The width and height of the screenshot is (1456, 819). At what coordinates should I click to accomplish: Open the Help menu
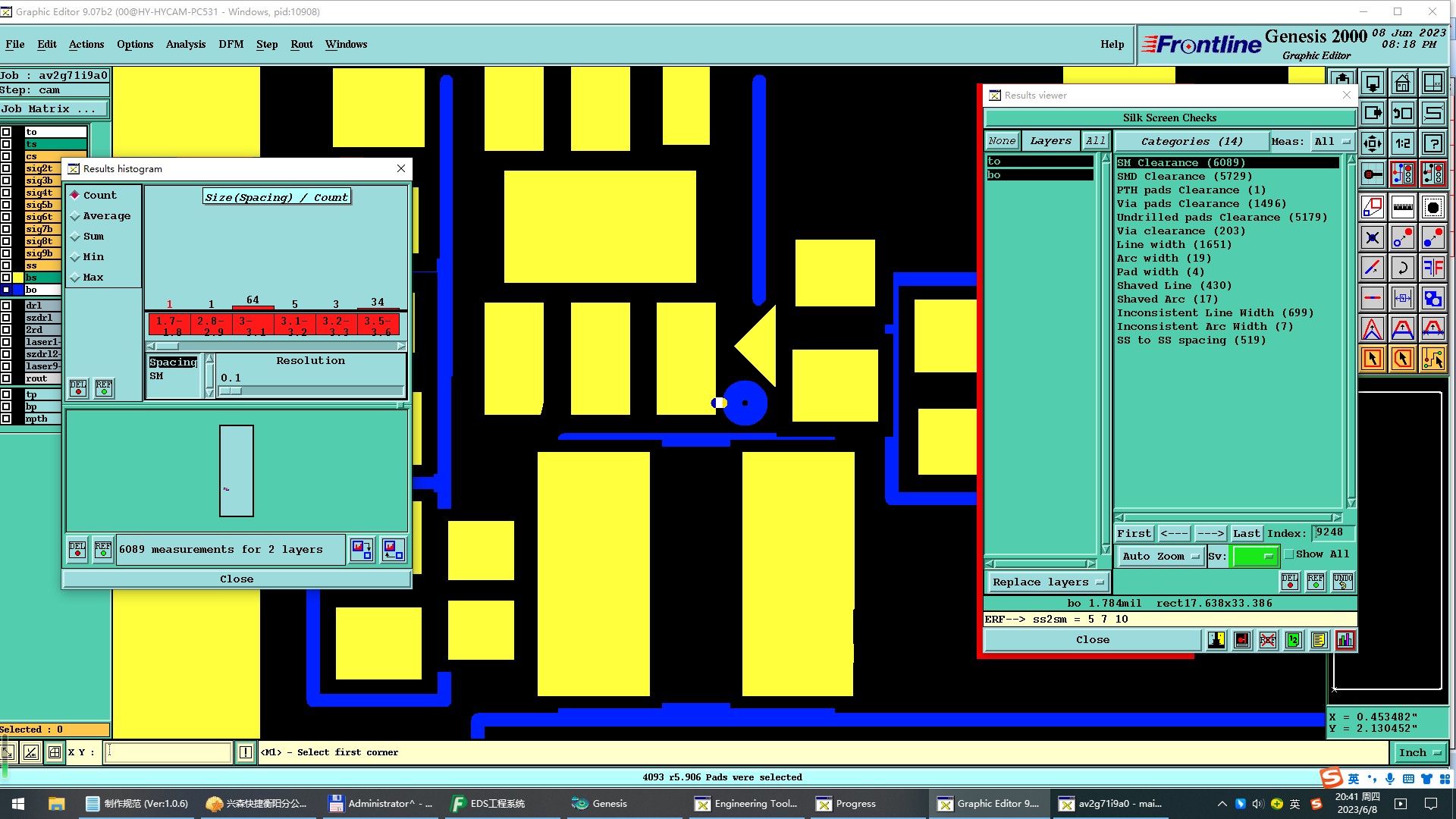click(1112, 44)
